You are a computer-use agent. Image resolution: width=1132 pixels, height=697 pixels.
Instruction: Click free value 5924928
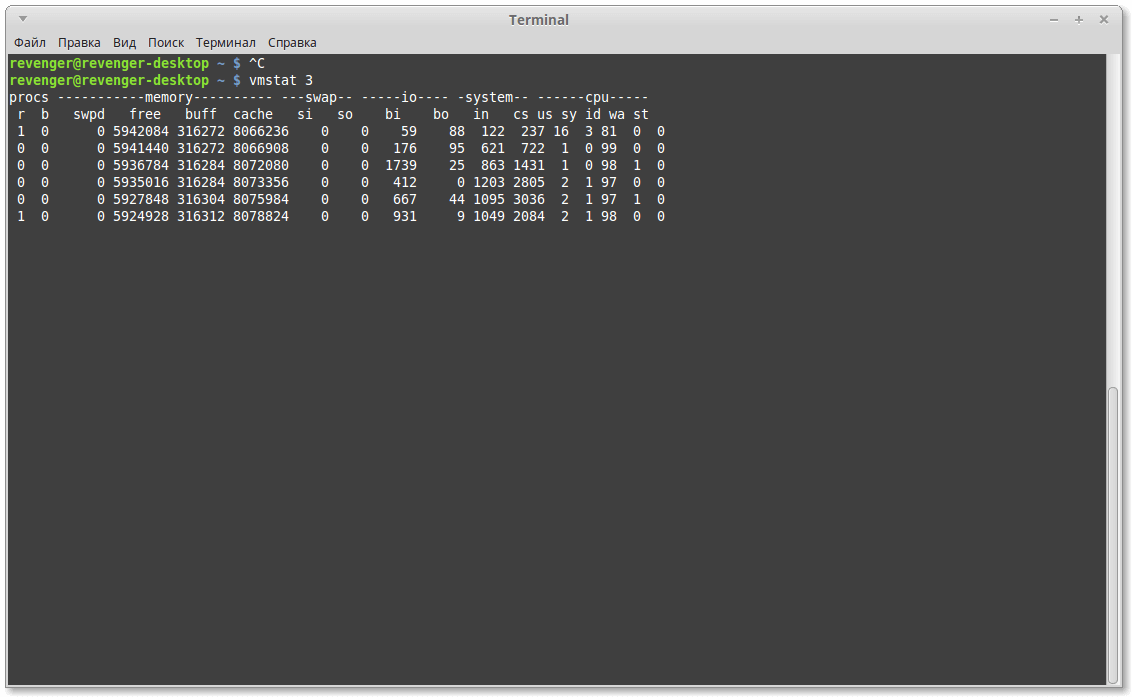[x=141, y=216]
